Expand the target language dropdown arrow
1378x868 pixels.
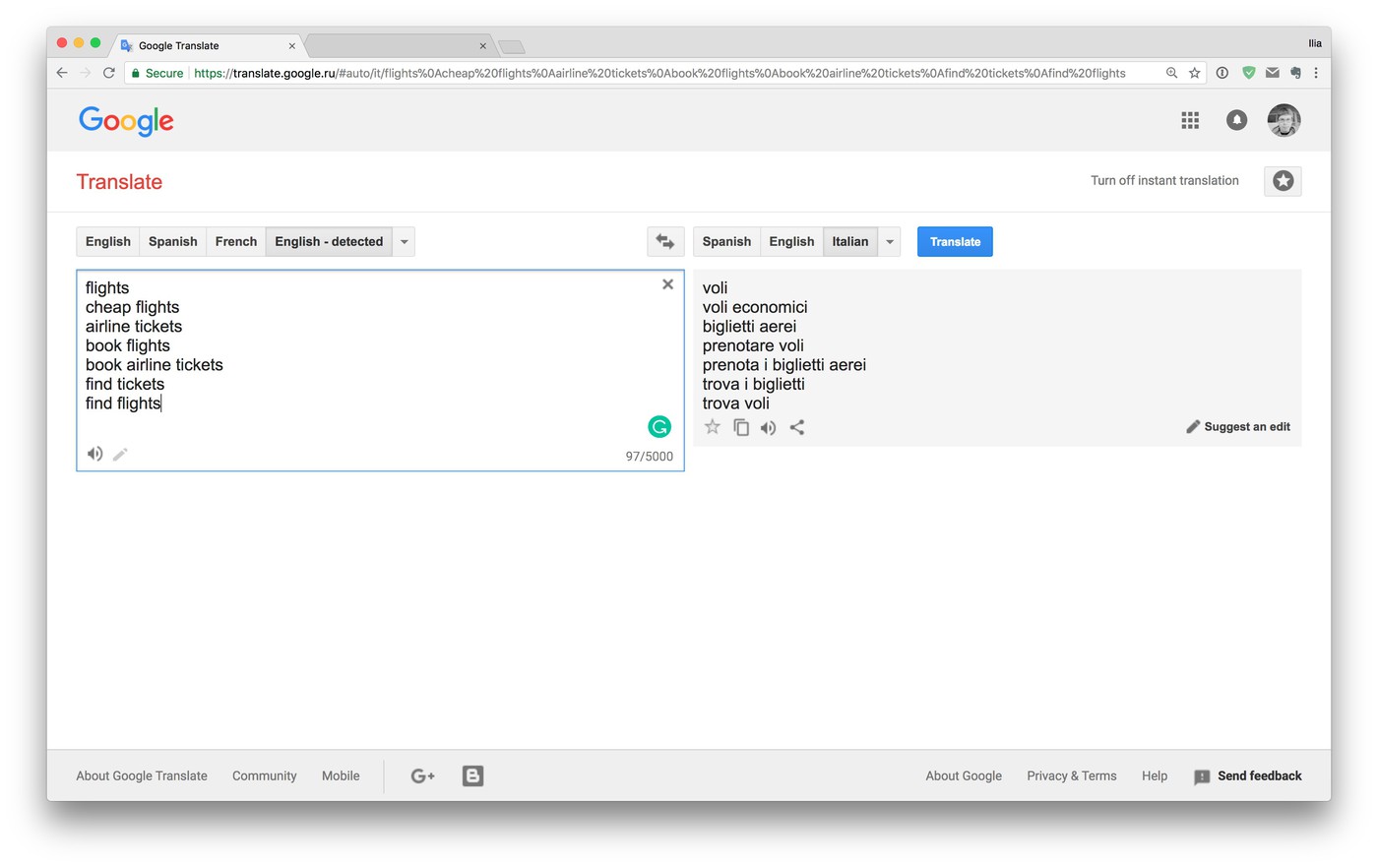pos(890,241)
